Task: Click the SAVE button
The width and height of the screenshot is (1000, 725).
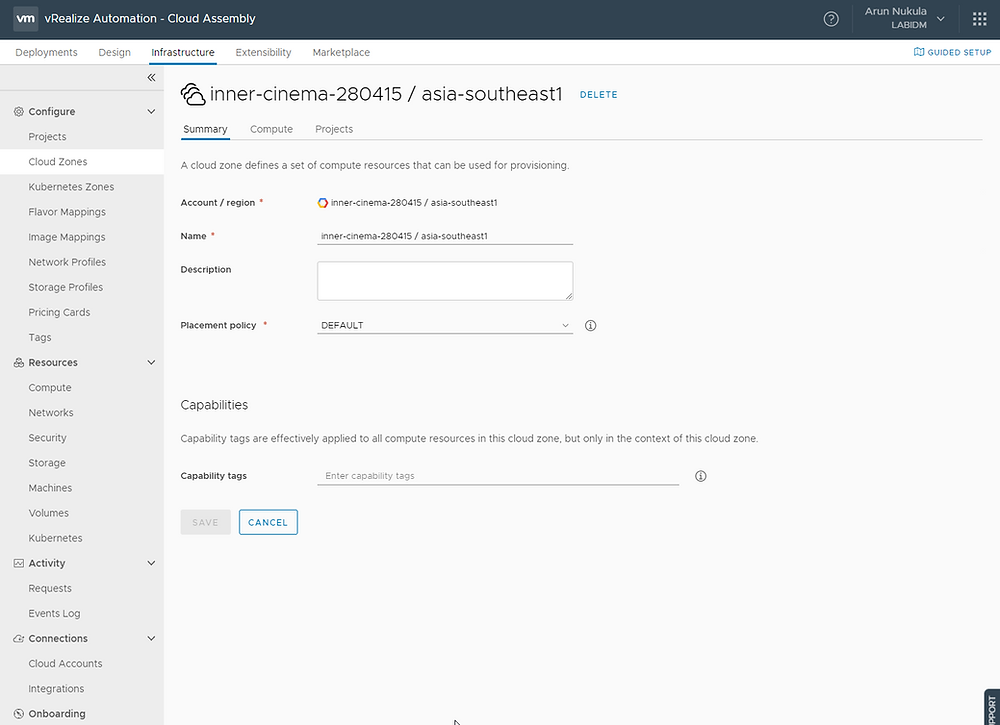Action: [x=205, y=523]
